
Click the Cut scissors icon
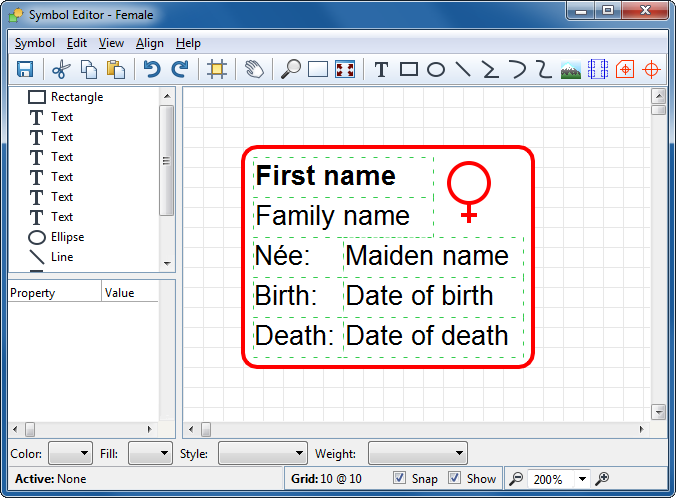(x=61, y=69)
